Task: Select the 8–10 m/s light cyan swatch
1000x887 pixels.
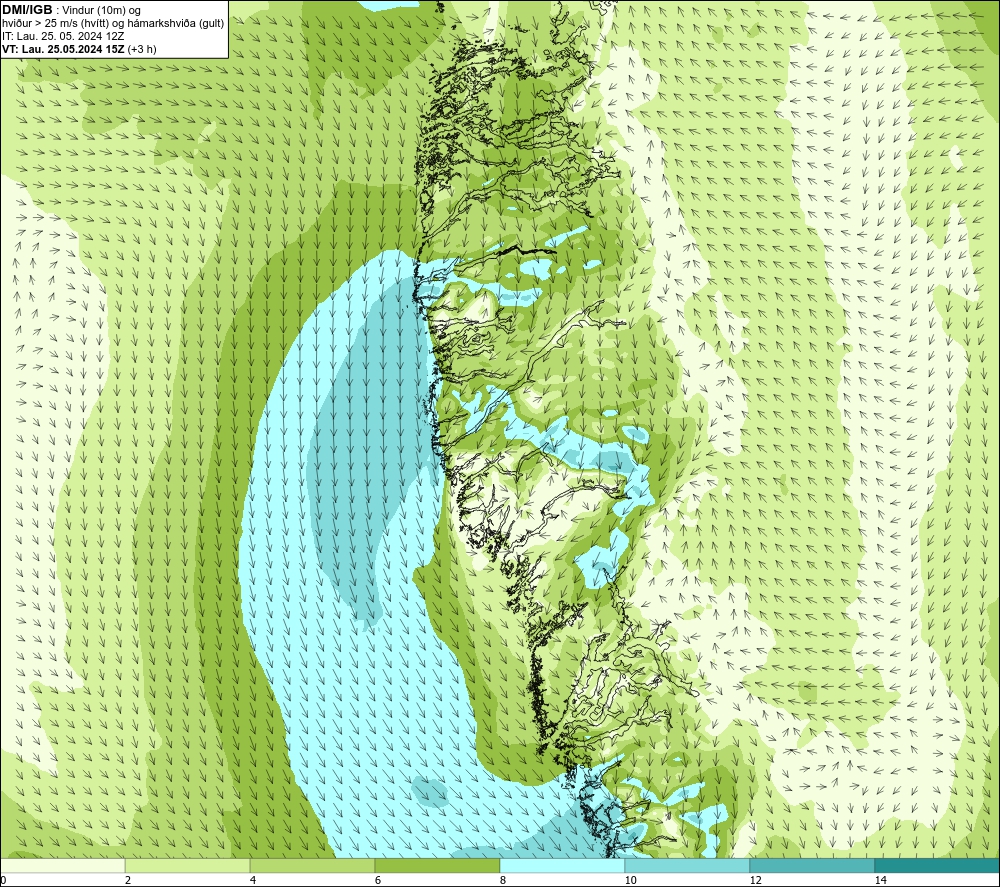Action: tap(562, 866)
